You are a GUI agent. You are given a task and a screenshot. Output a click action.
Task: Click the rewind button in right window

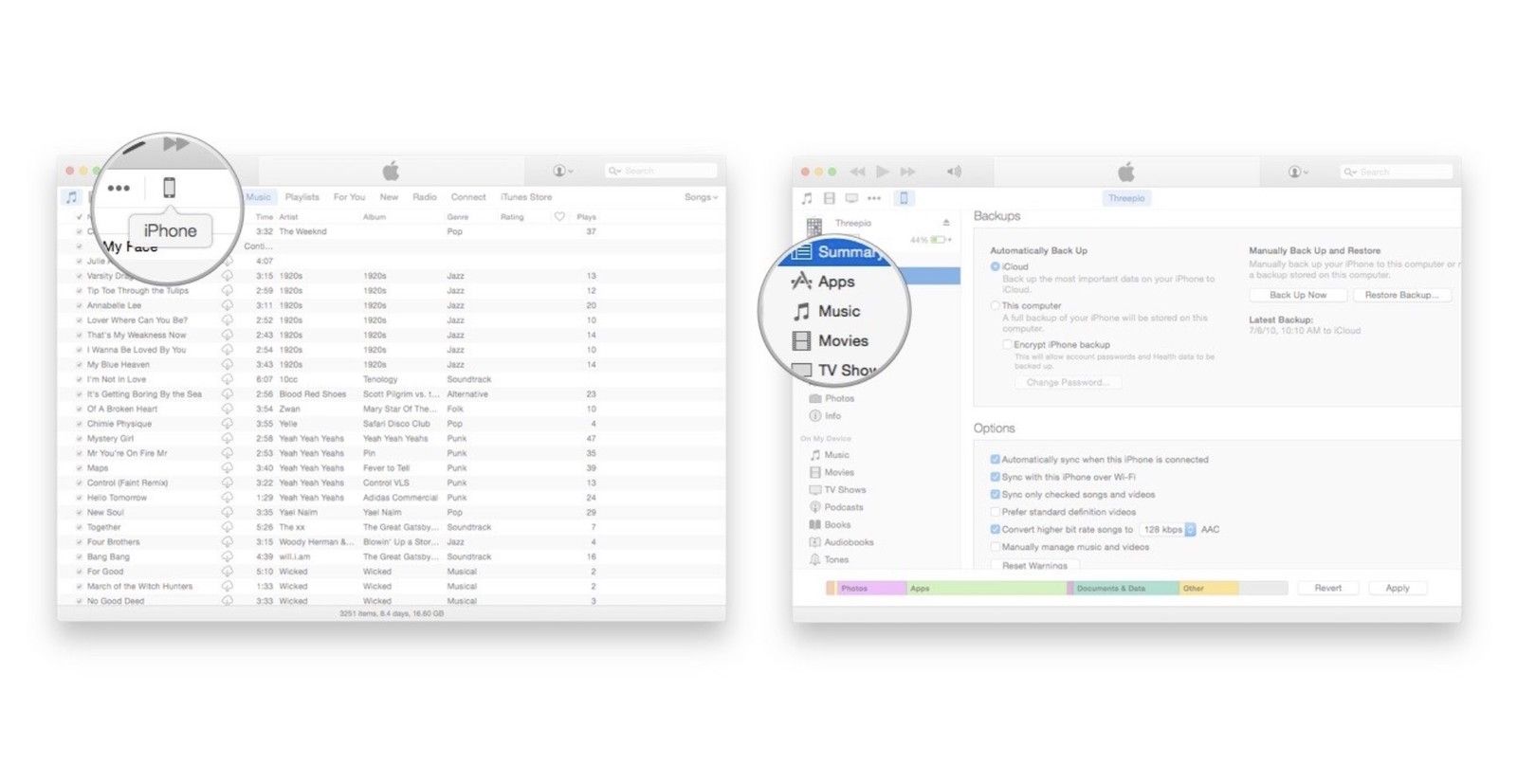coord(857,172)
